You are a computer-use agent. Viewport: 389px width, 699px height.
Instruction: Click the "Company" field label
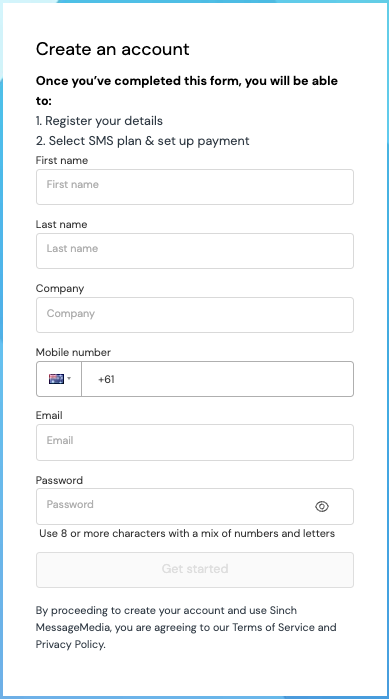[60, 288]
